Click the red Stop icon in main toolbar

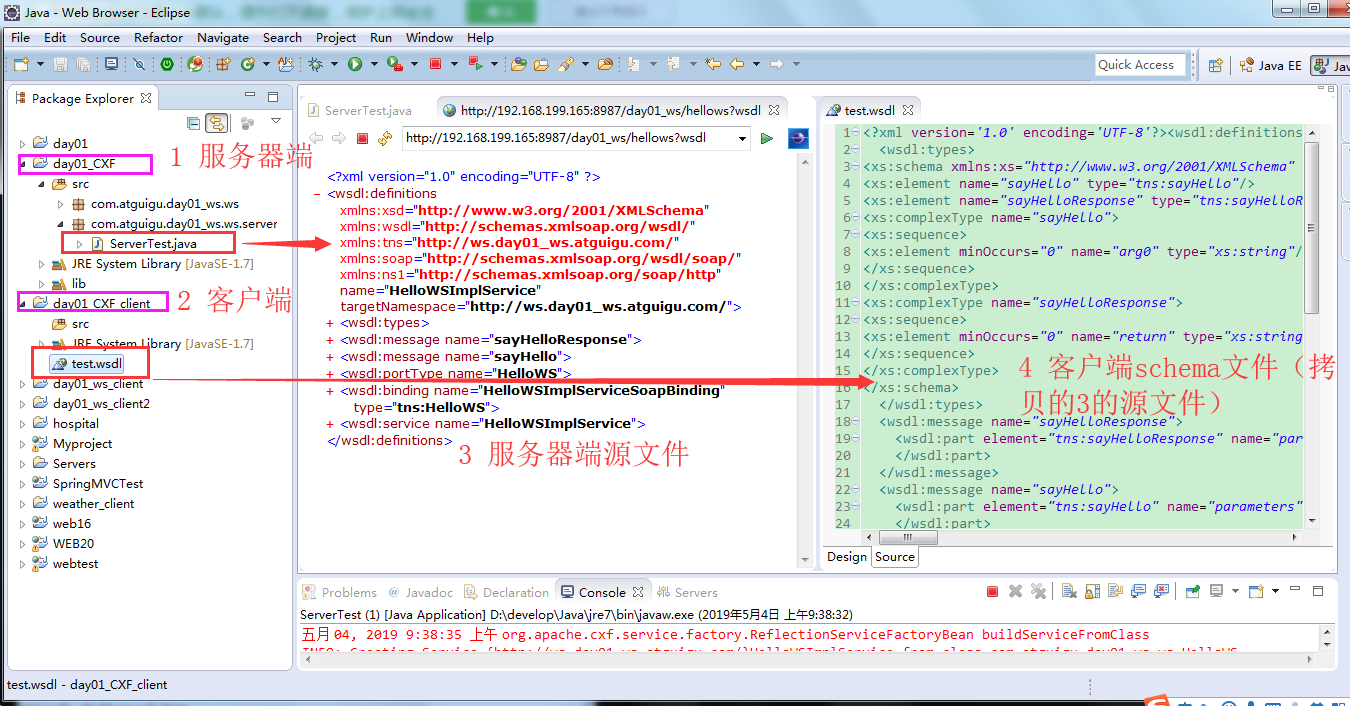coord(435,64)
